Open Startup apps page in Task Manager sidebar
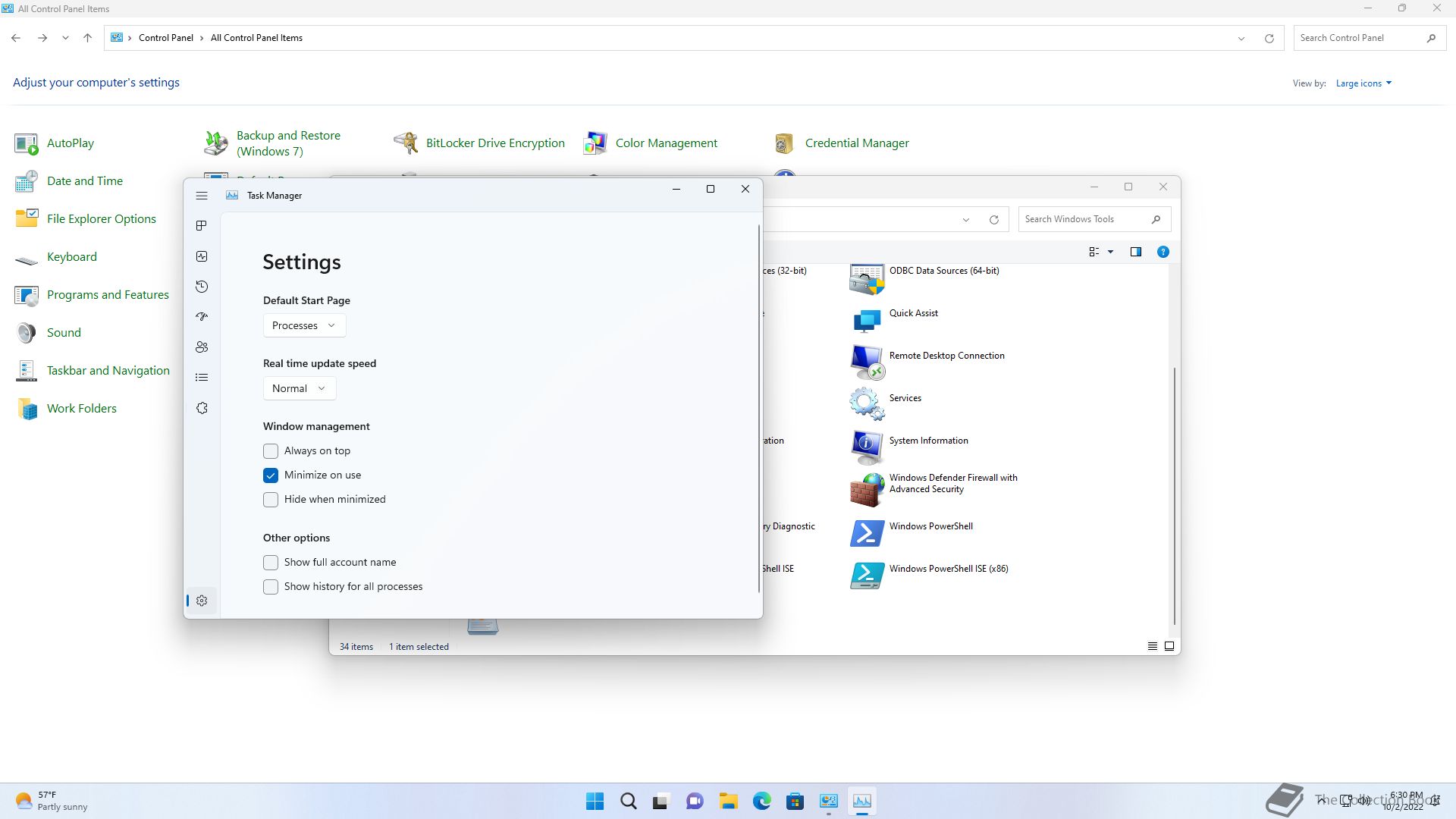This screenshot has width=1456, height=819. (x=202, y=317)
